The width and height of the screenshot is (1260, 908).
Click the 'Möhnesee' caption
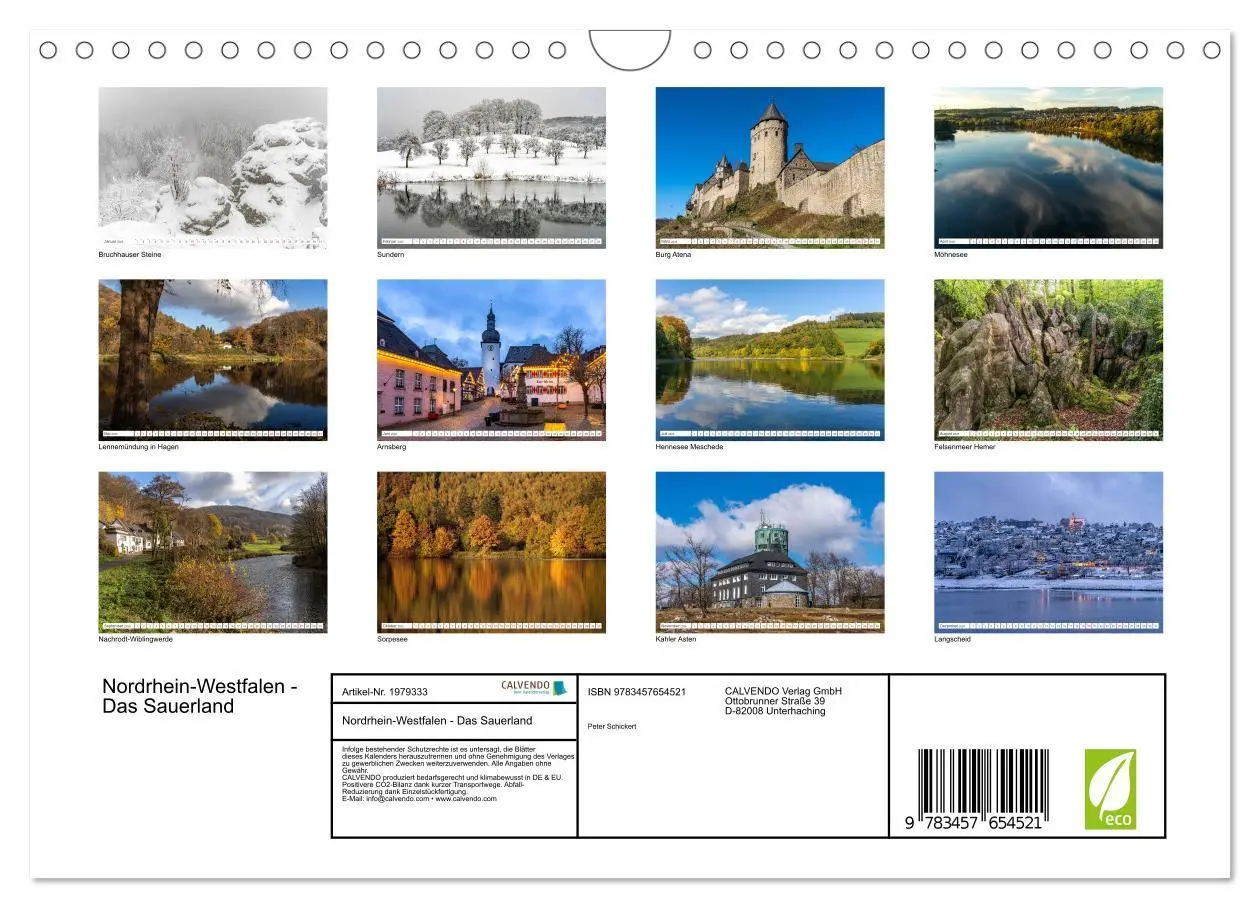[x=951, y=254]
